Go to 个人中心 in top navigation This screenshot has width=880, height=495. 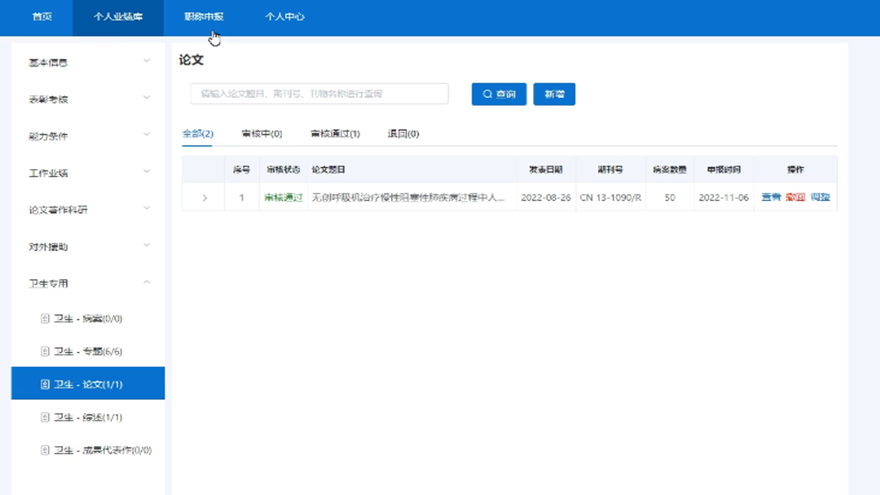(285, 17)
